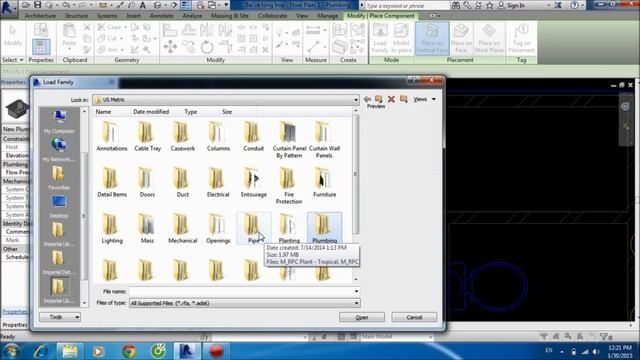Expand Files of type dropdown

[356, 303]
